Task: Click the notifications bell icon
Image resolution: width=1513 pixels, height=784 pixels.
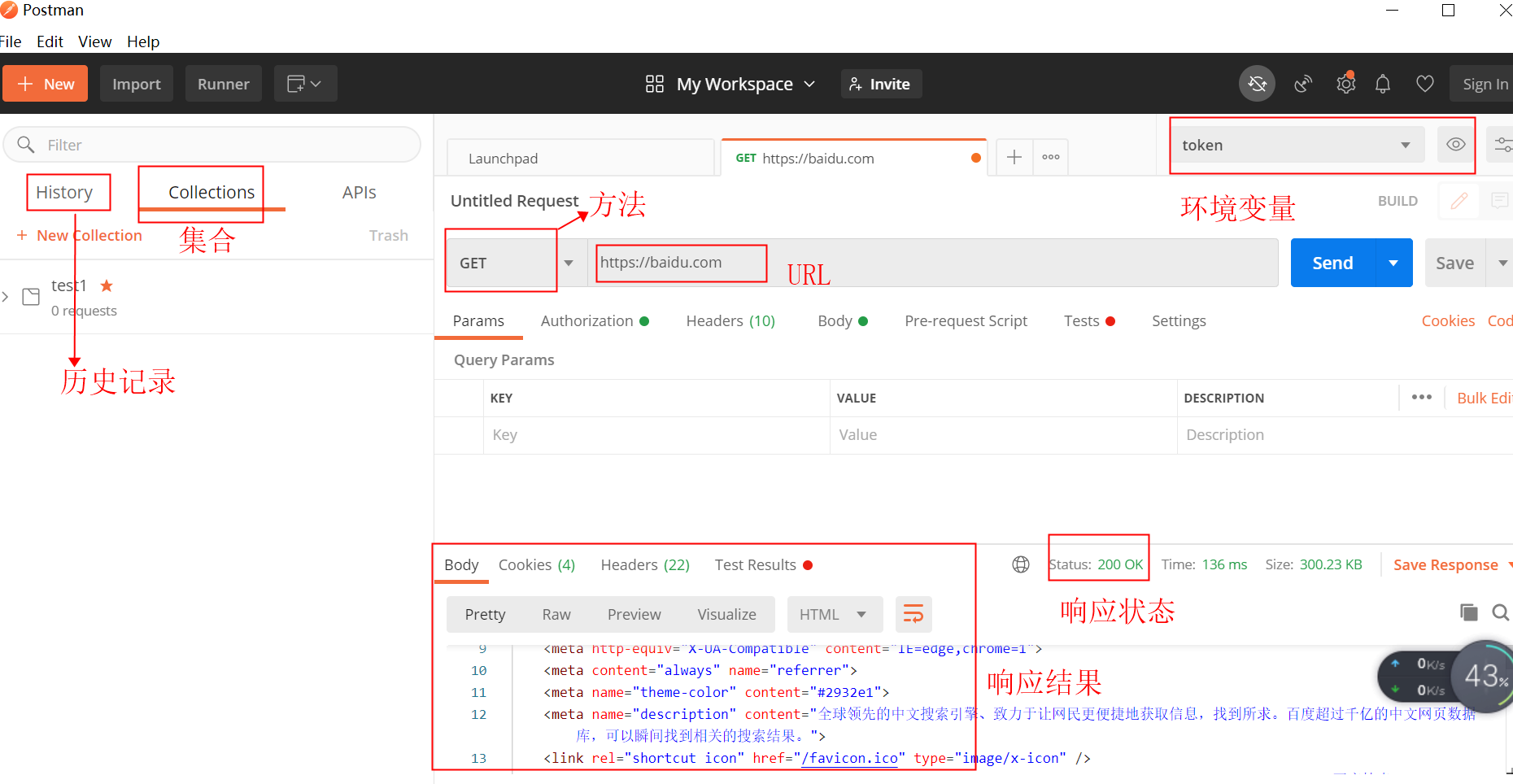Action: (x=1383, y=83)
